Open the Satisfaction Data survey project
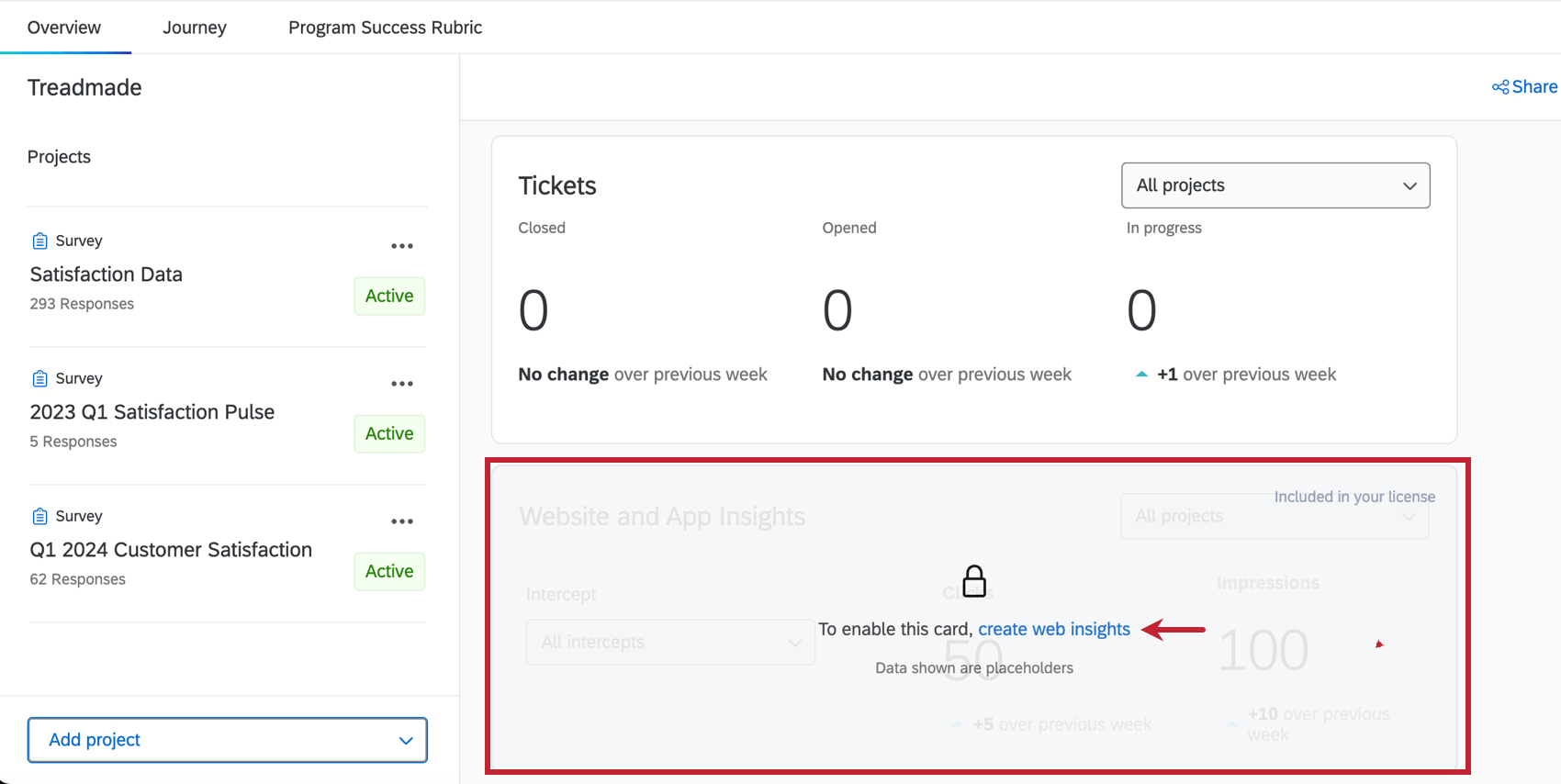The image size is (1561, 784). (x=107, y=274)
